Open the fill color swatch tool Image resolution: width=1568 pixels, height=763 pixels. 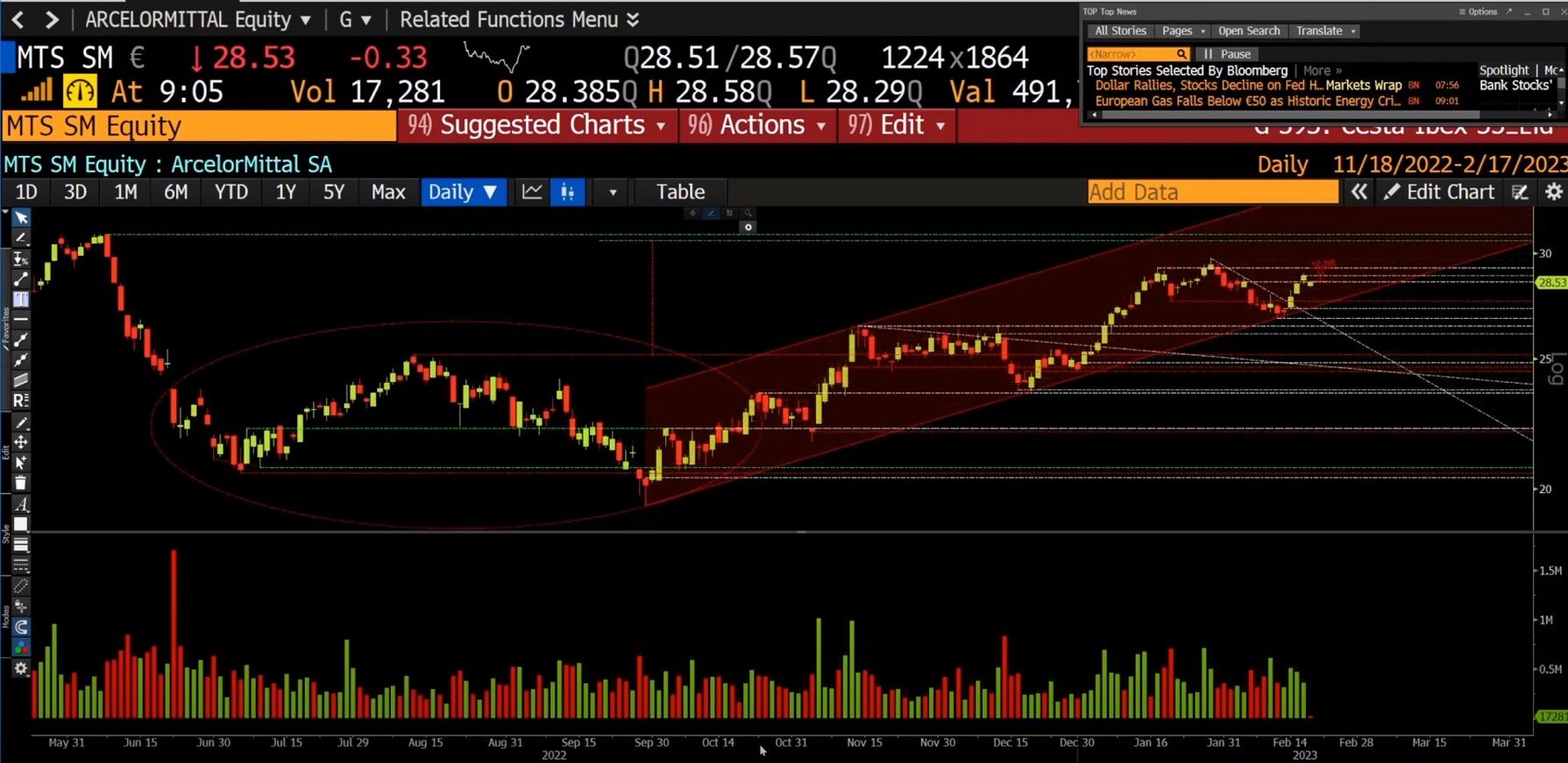(x=21, y=524)
